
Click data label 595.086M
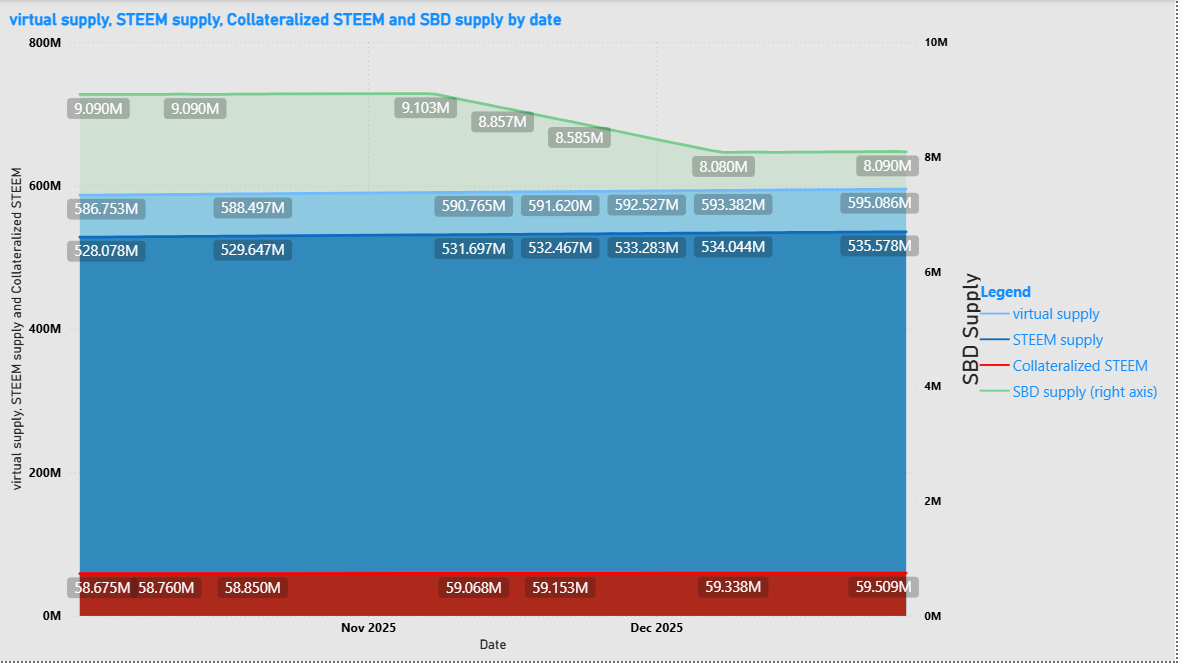point(880,203)
